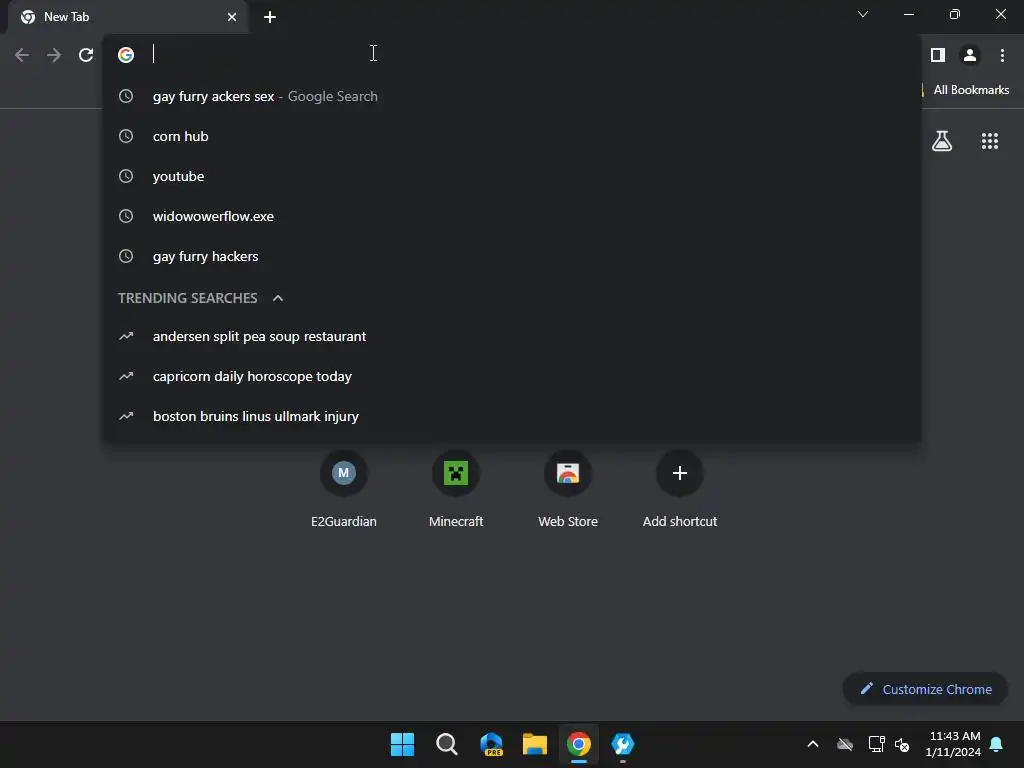
Task: Open the Chrome Labs flask icon
Action: (x=942, y=141)
